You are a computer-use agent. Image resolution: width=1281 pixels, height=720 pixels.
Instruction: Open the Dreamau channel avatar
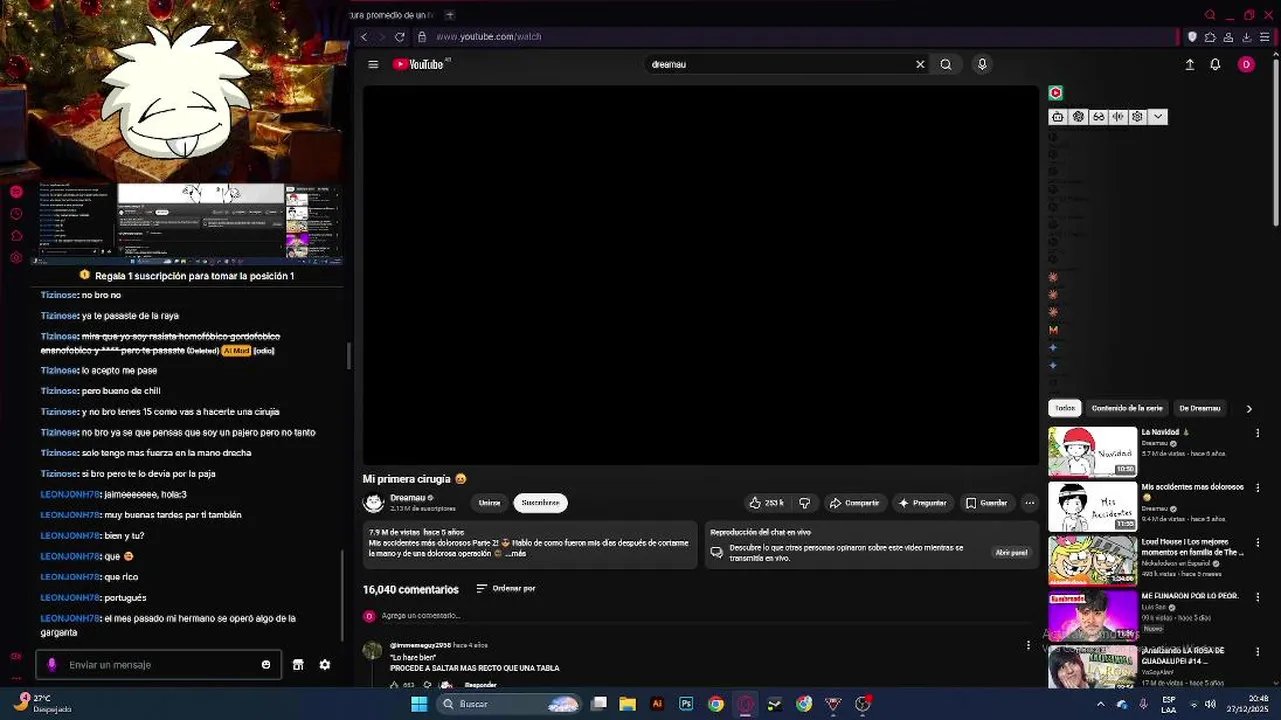374,503
